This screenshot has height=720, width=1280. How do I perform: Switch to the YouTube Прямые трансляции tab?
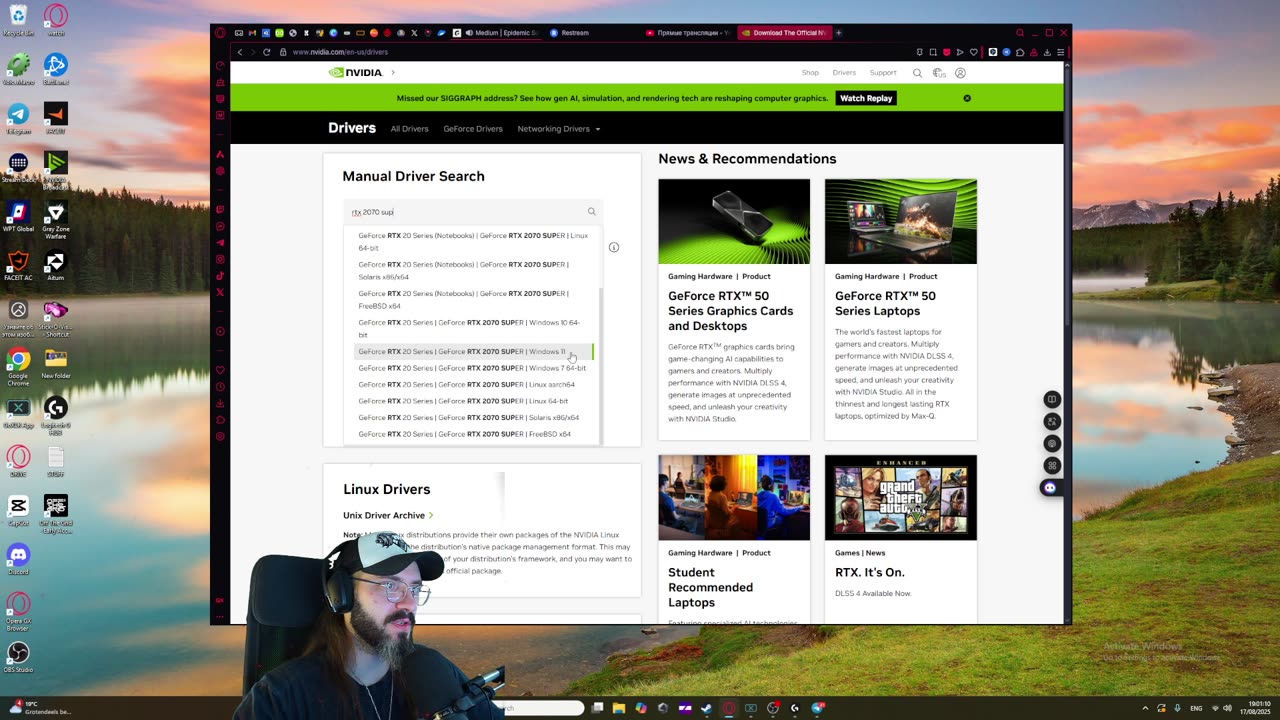tap(688, 33)
